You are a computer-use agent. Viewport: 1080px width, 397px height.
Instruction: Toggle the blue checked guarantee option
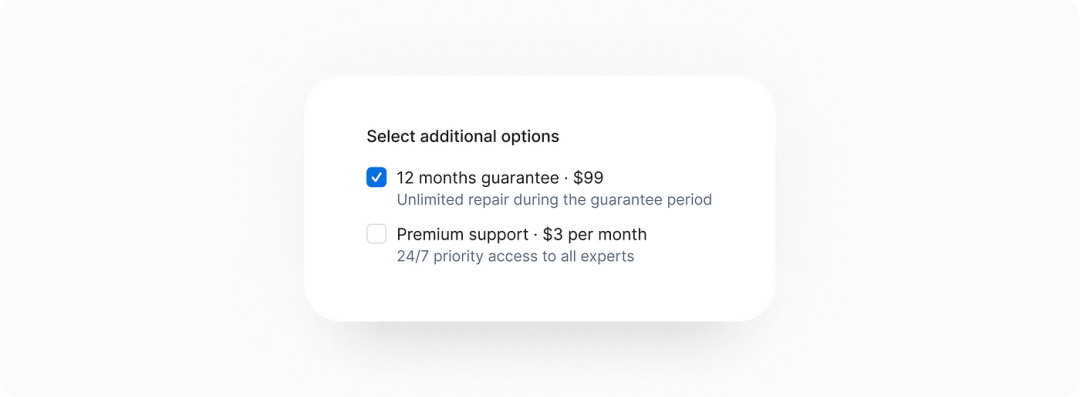point(376,177)
